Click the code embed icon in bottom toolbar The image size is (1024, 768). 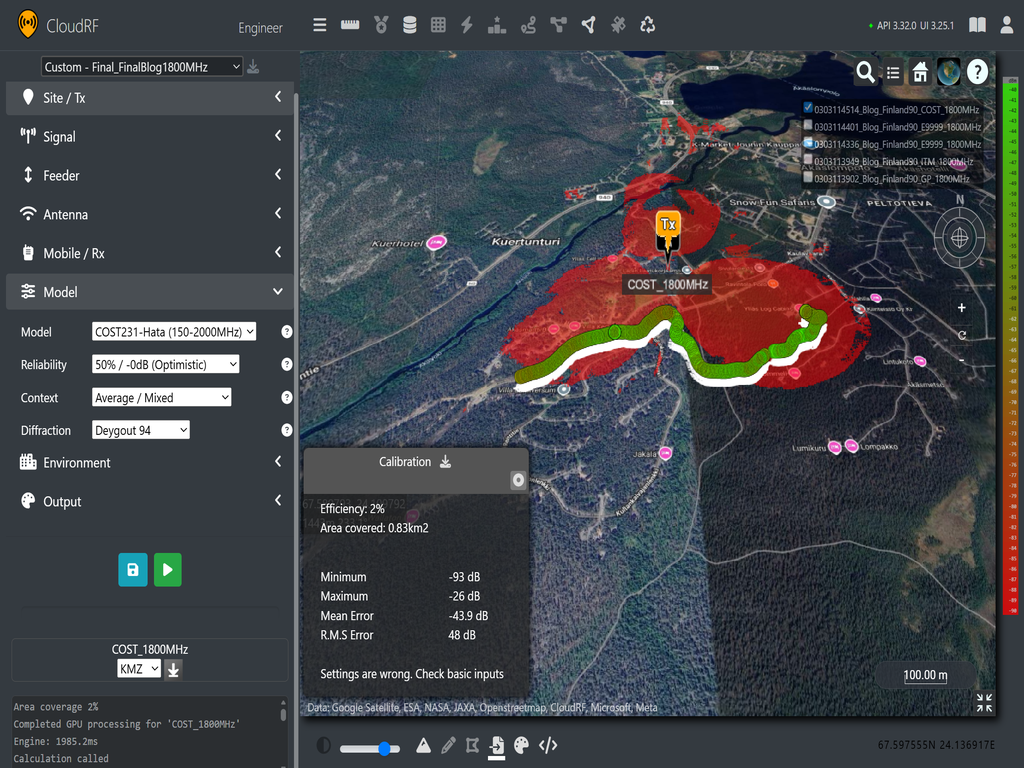[547, 745]
